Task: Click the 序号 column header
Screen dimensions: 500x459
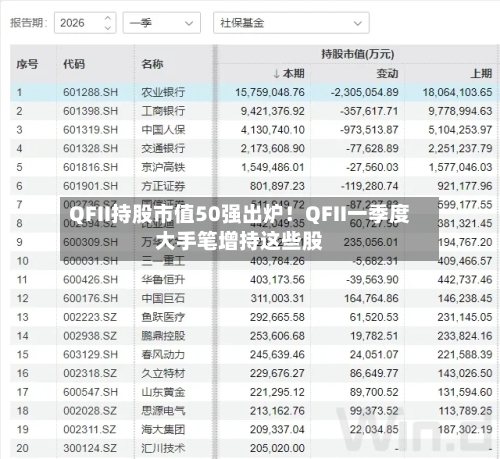Action: [27, 64]
